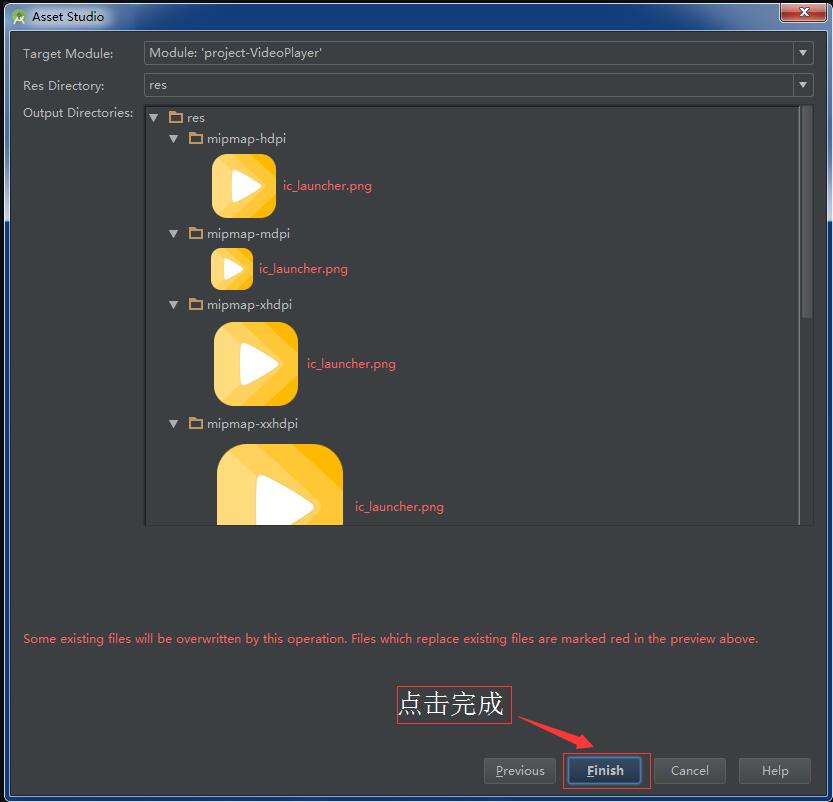Select the xhdpi launcher icon preview

(256, 364)
